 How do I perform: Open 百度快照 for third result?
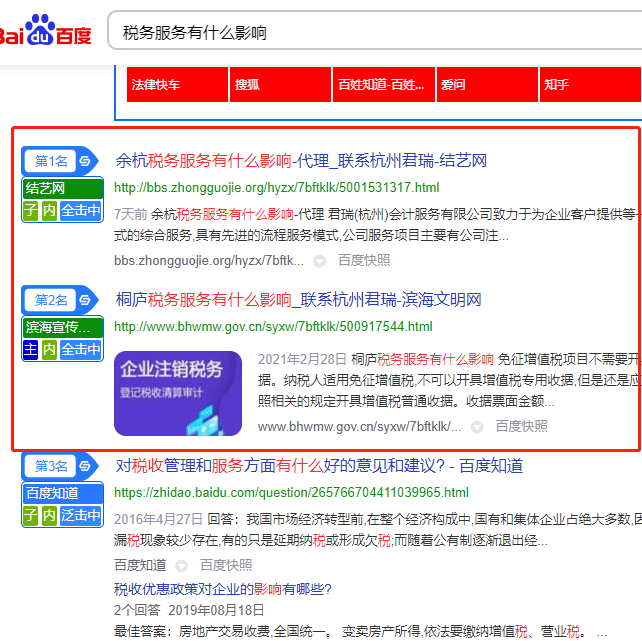(x=226, y=565)
